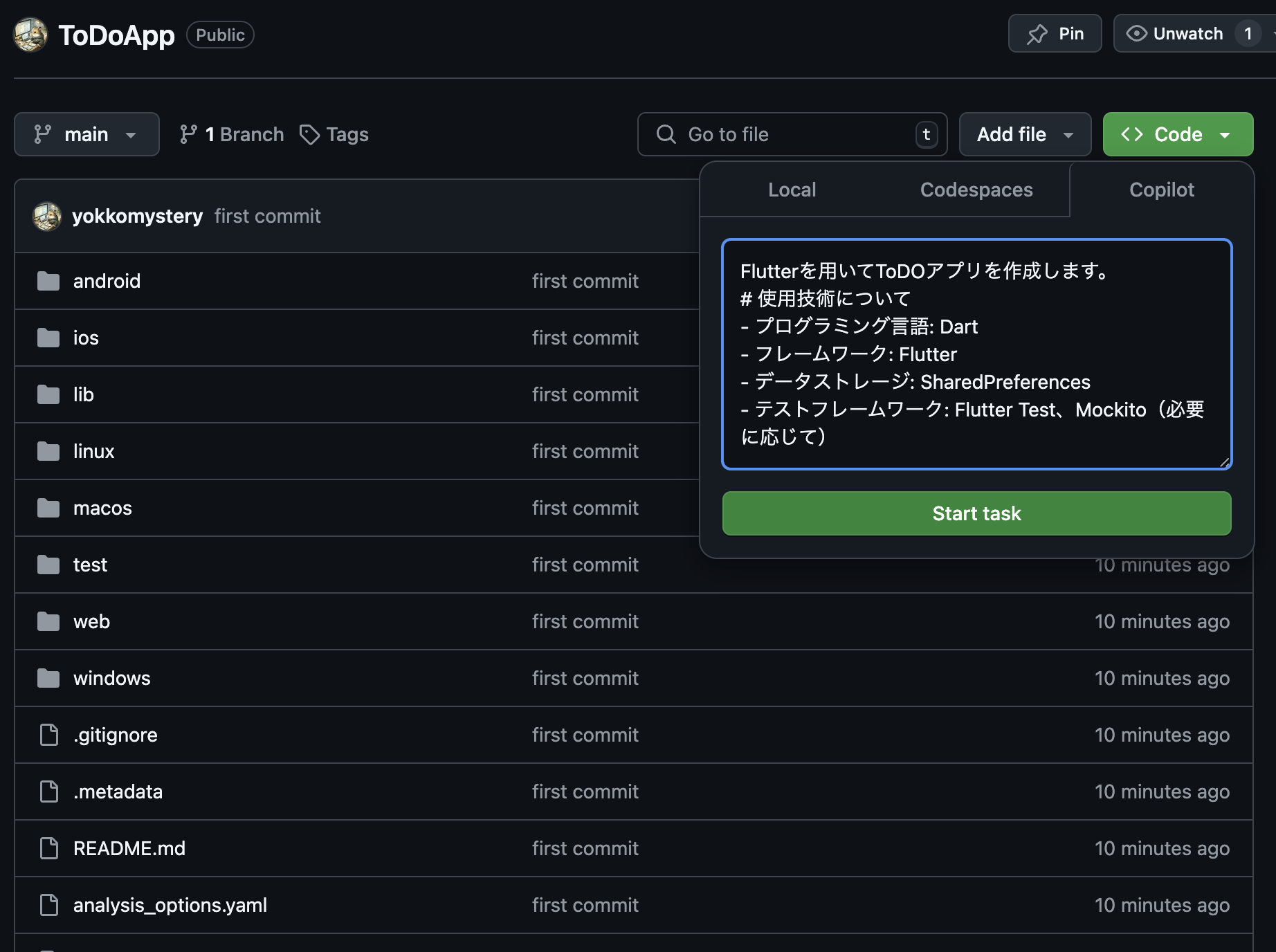Image resolution: width=1276 pixels, height=952 pixels.
Task: Click the lib folder icon
Action: [48, 394]
